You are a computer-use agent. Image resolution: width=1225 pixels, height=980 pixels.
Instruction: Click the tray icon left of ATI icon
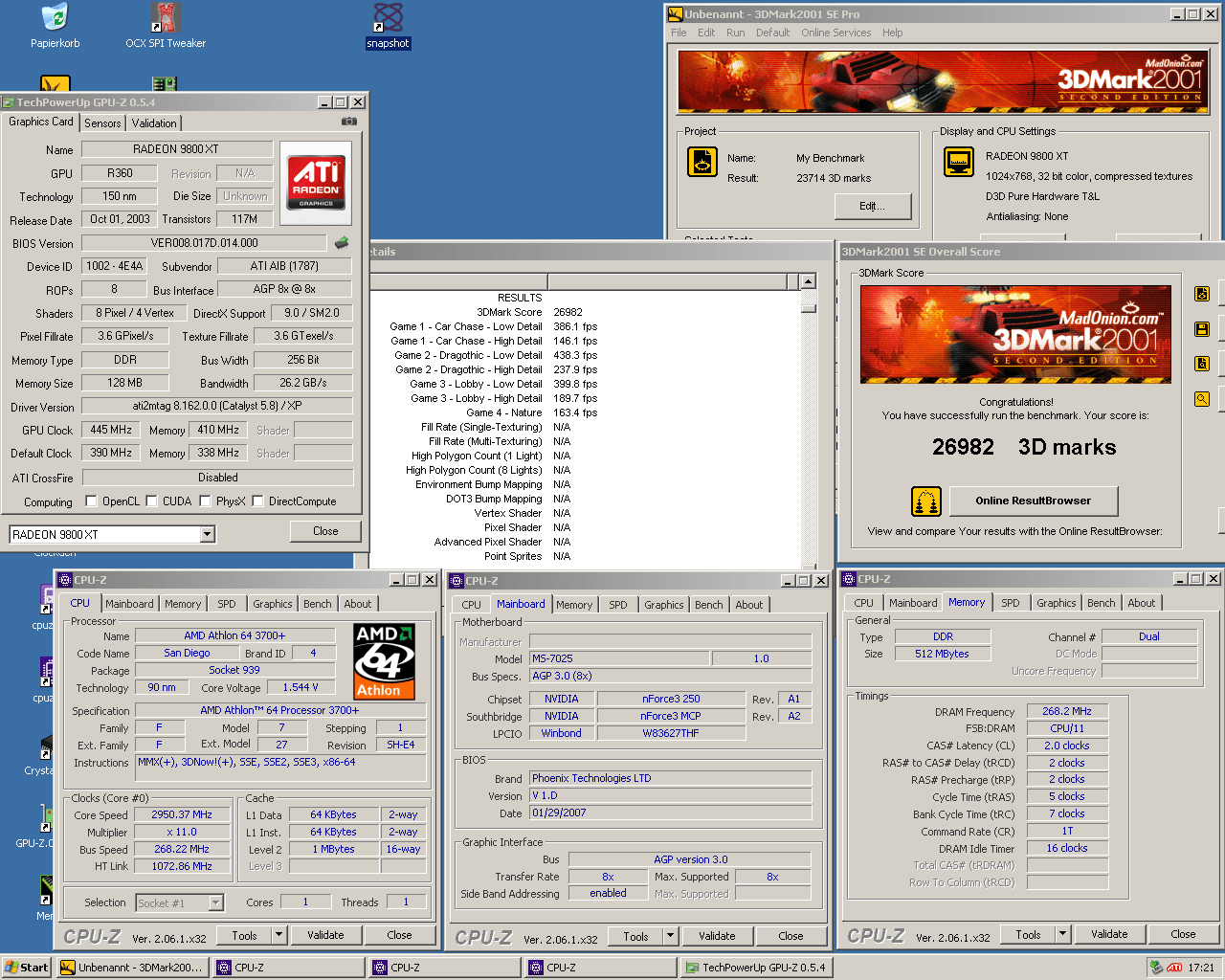1156,968
